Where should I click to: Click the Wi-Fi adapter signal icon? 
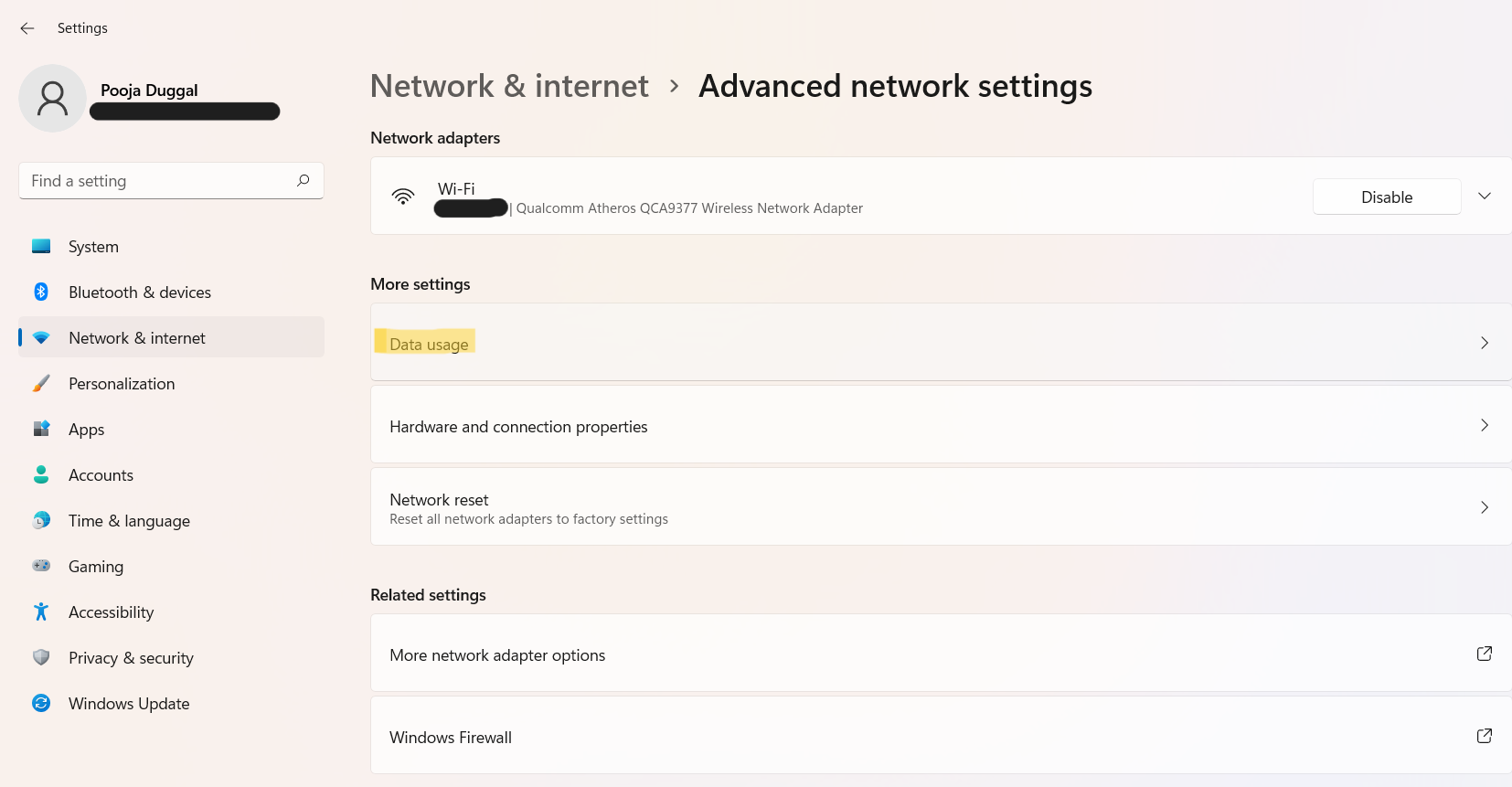pyautogui.click(x=403, y=197)
